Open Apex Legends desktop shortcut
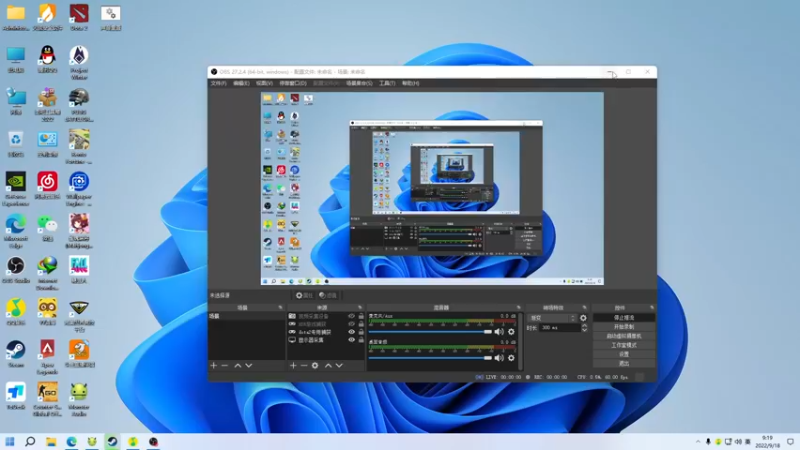Screen dimensions: 800x450 [x=47, y=357]
